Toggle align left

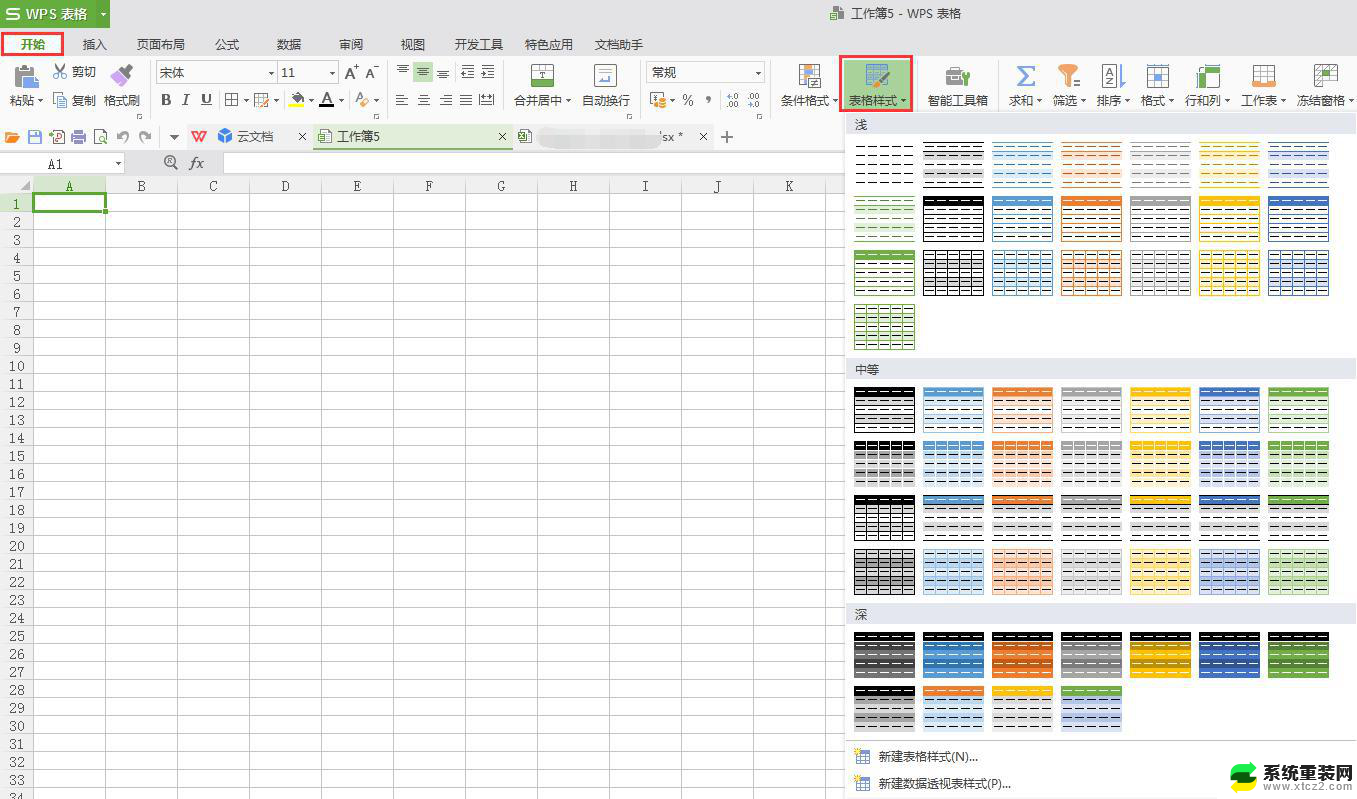pos(403,100)
